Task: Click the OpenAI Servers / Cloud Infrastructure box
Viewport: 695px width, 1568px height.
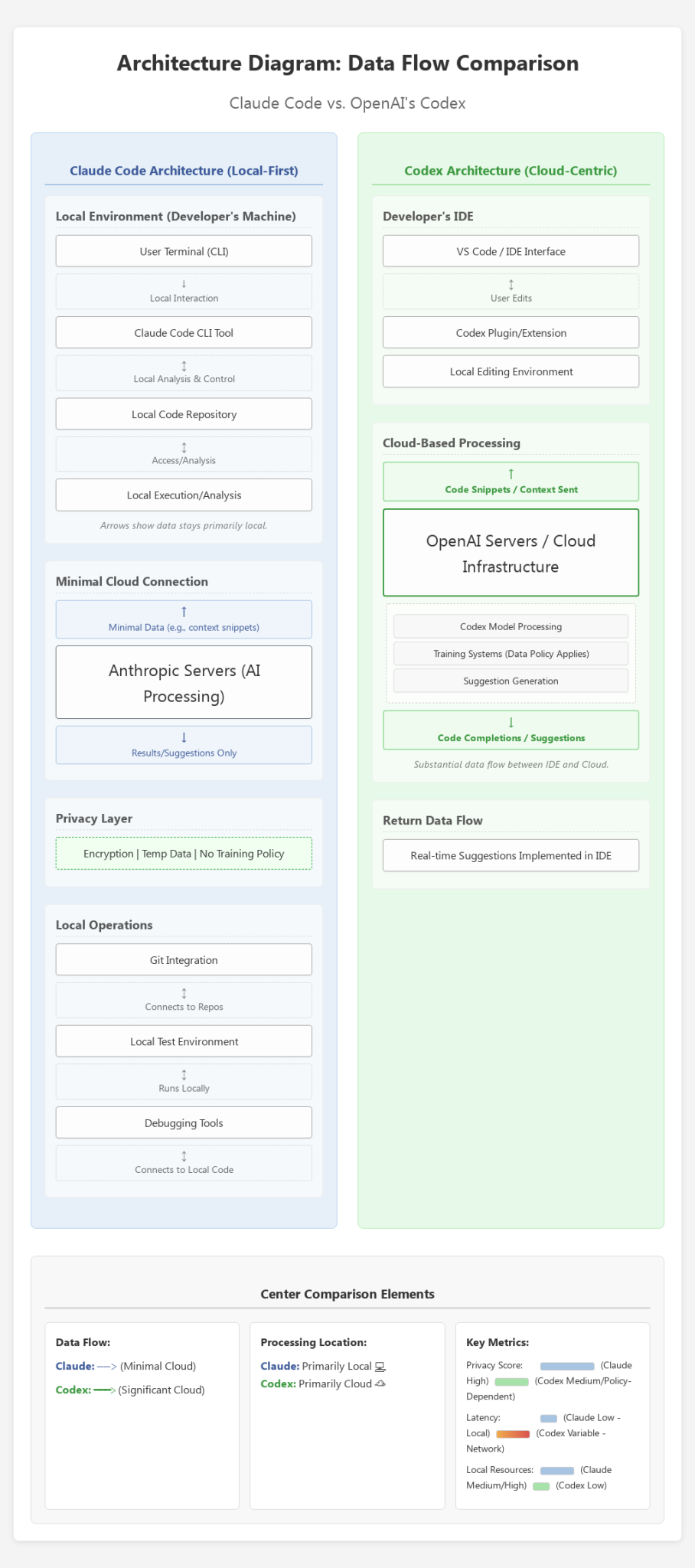Action: click(x=511, y=553)
